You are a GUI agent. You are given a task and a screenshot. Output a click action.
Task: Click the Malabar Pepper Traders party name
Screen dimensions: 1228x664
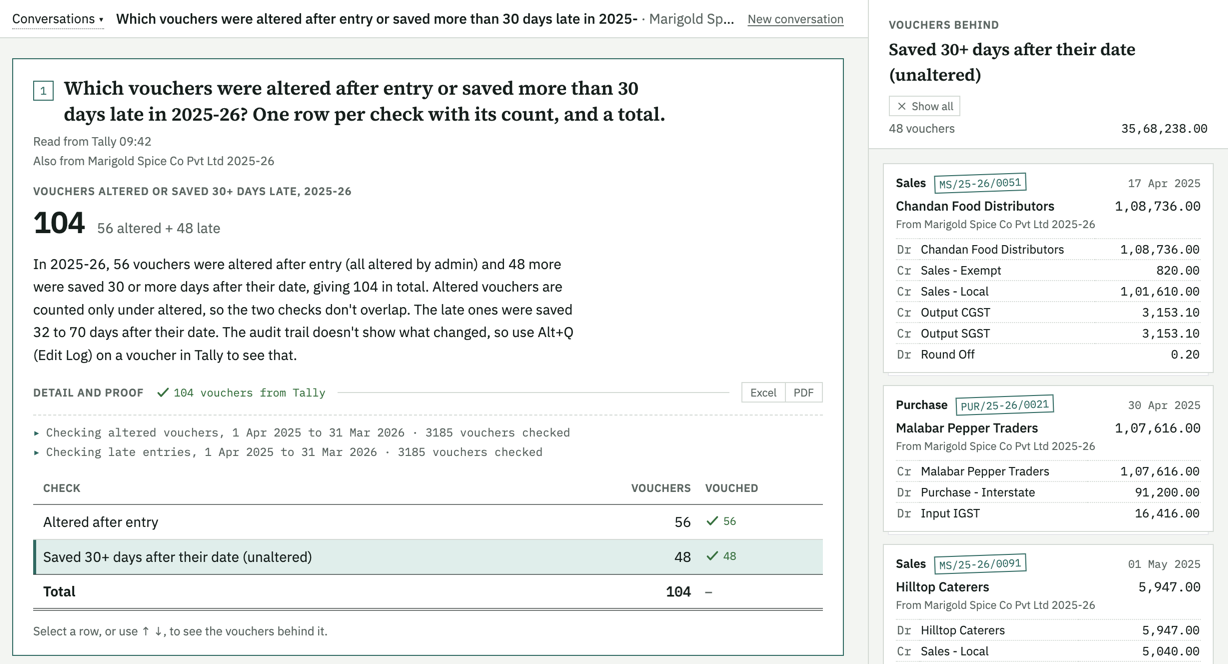(967, 428)
